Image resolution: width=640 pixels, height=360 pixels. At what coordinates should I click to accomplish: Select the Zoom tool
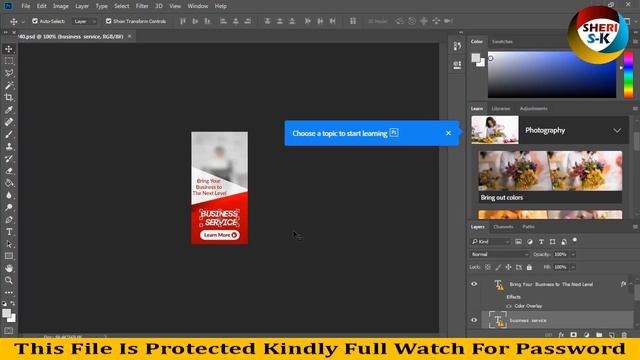pyautogui.click(x=9, y=280)
